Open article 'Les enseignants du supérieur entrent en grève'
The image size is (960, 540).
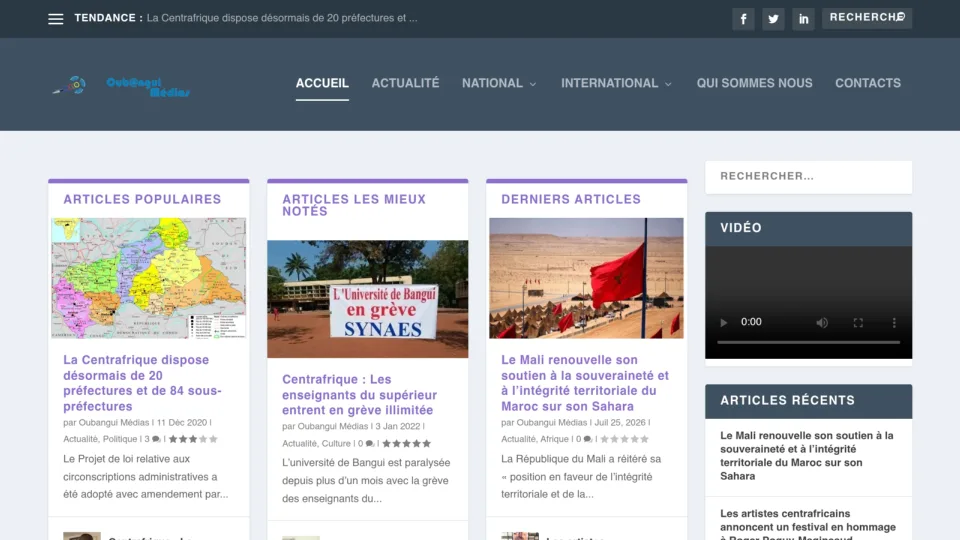coord(359,395)
